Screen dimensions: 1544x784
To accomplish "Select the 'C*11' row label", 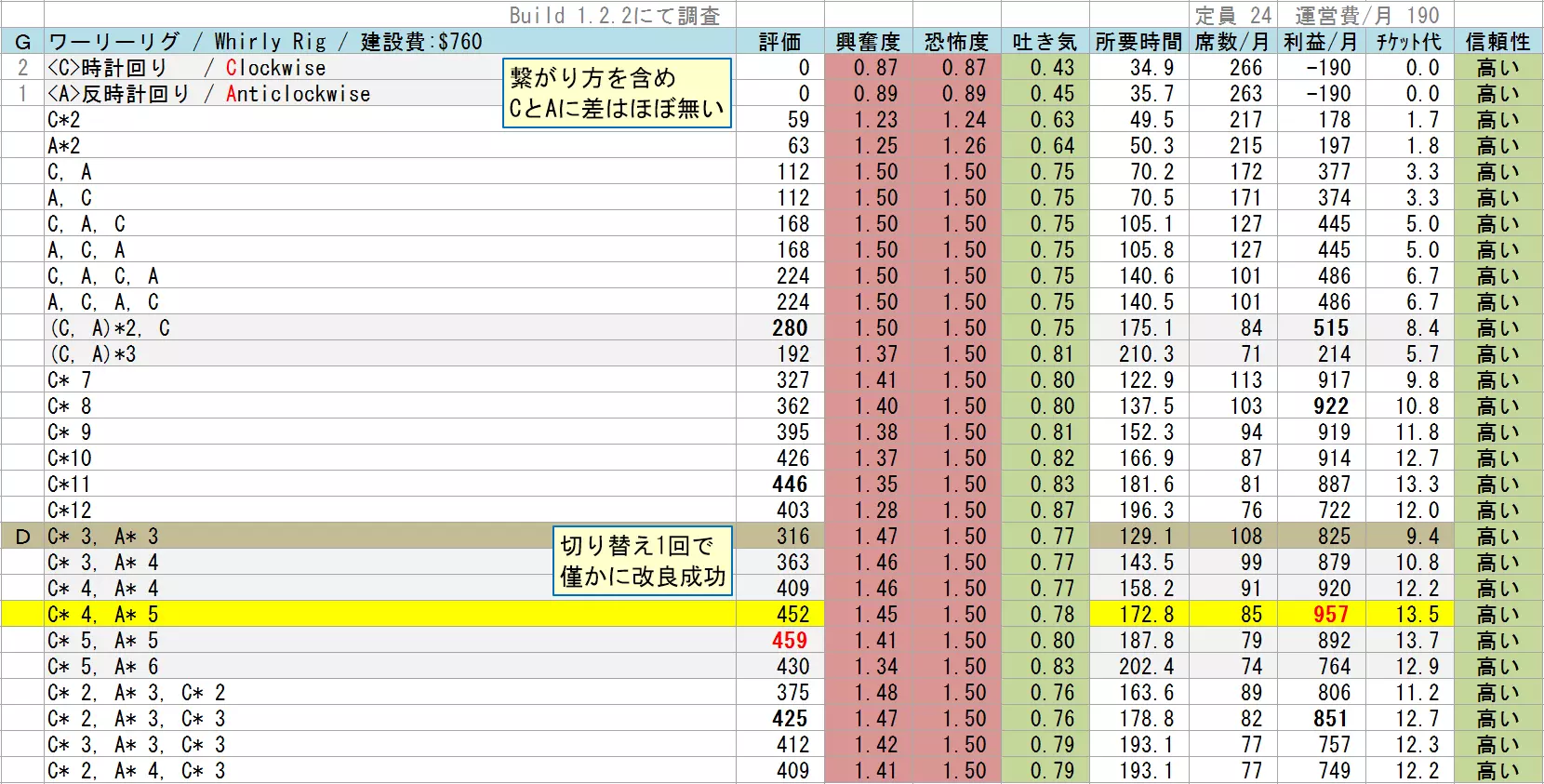I will tap(70, 485).
